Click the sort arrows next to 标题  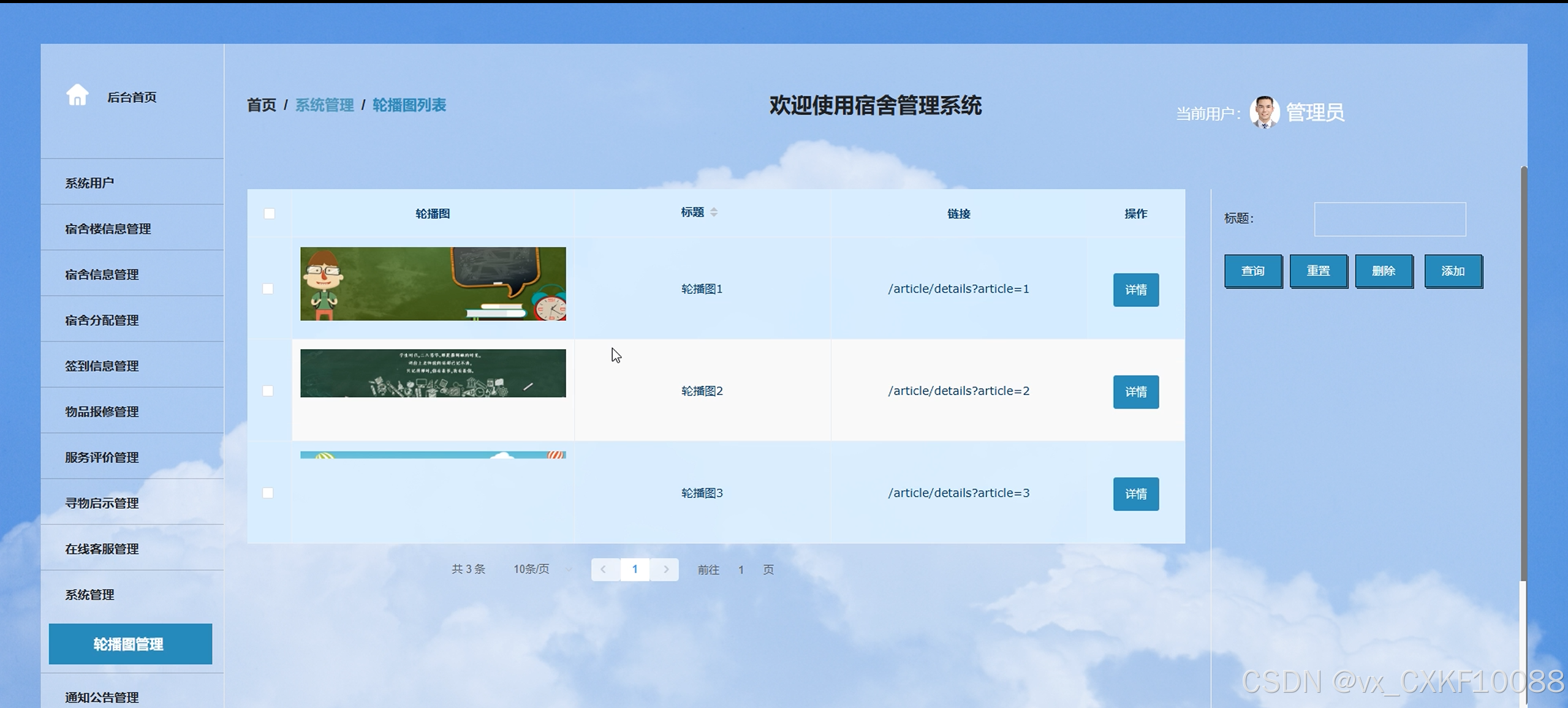tap(714, 213)
